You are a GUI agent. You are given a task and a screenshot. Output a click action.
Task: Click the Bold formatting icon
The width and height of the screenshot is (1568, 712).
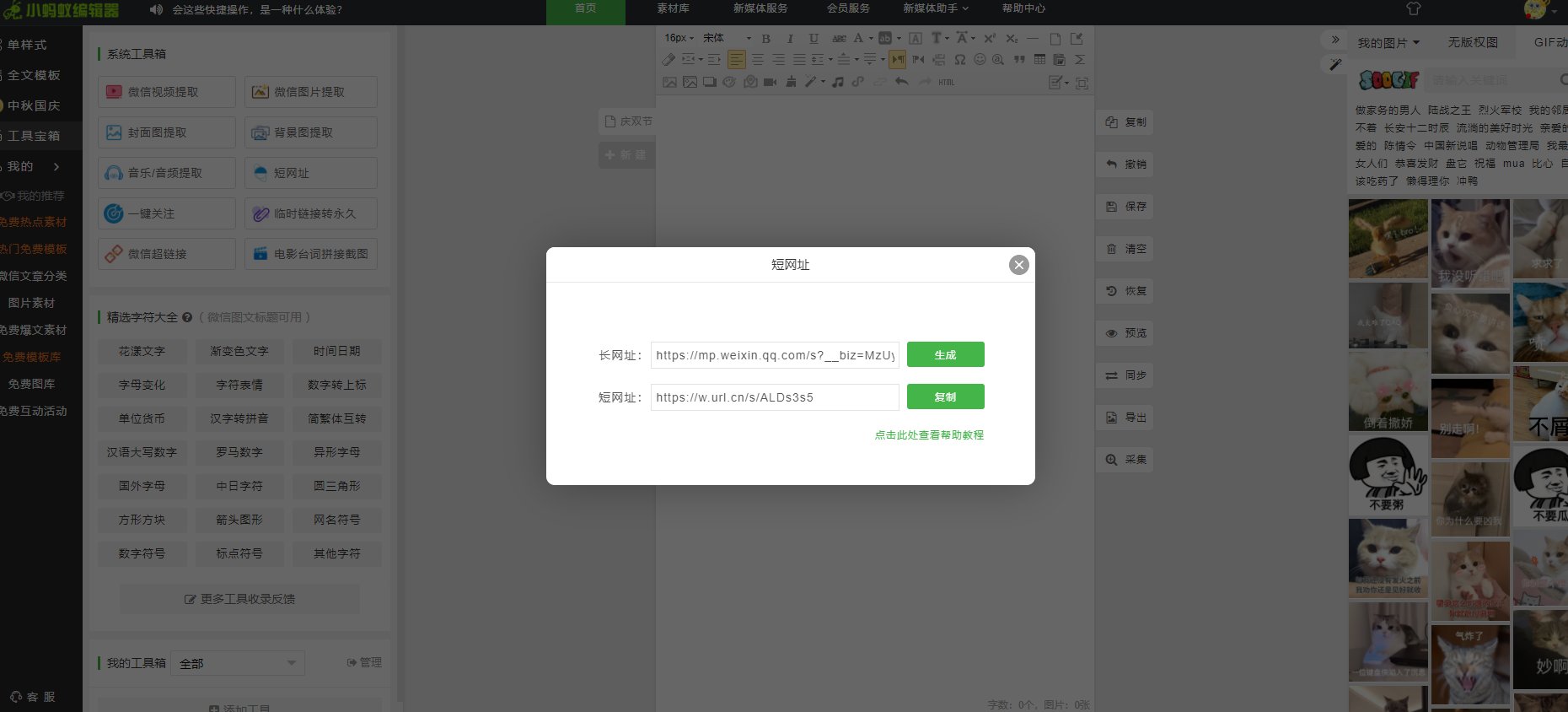(x=765, y=39)
